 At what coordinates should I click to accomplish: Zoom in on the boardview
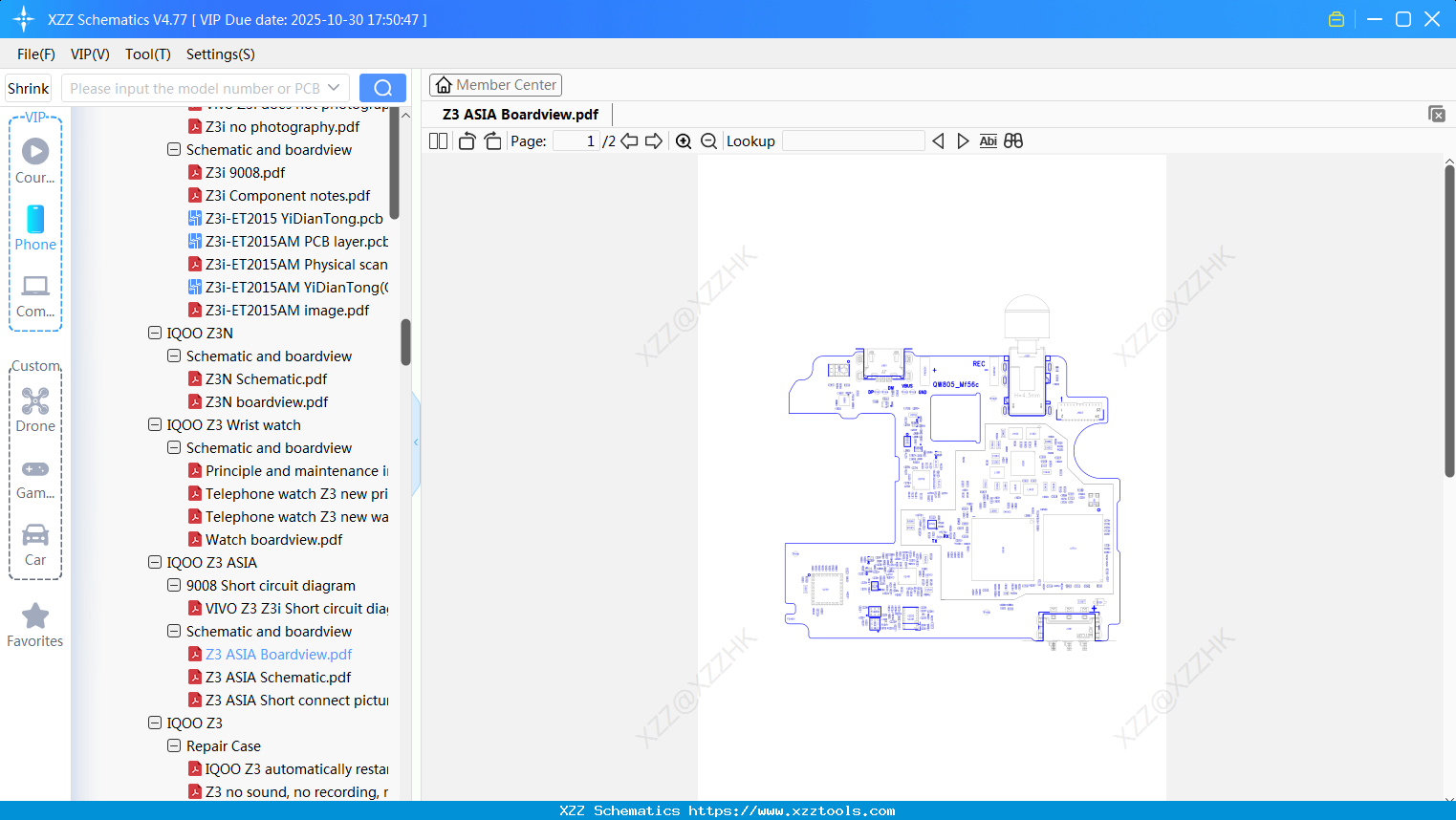tap(684, 141)
